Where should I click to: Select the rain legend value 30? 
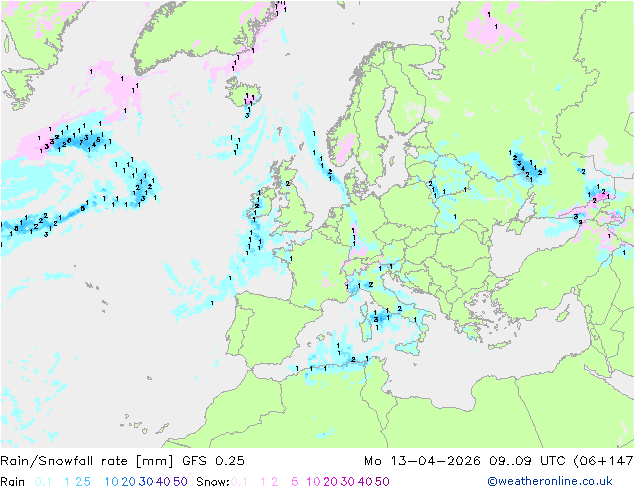coord(146,482)
